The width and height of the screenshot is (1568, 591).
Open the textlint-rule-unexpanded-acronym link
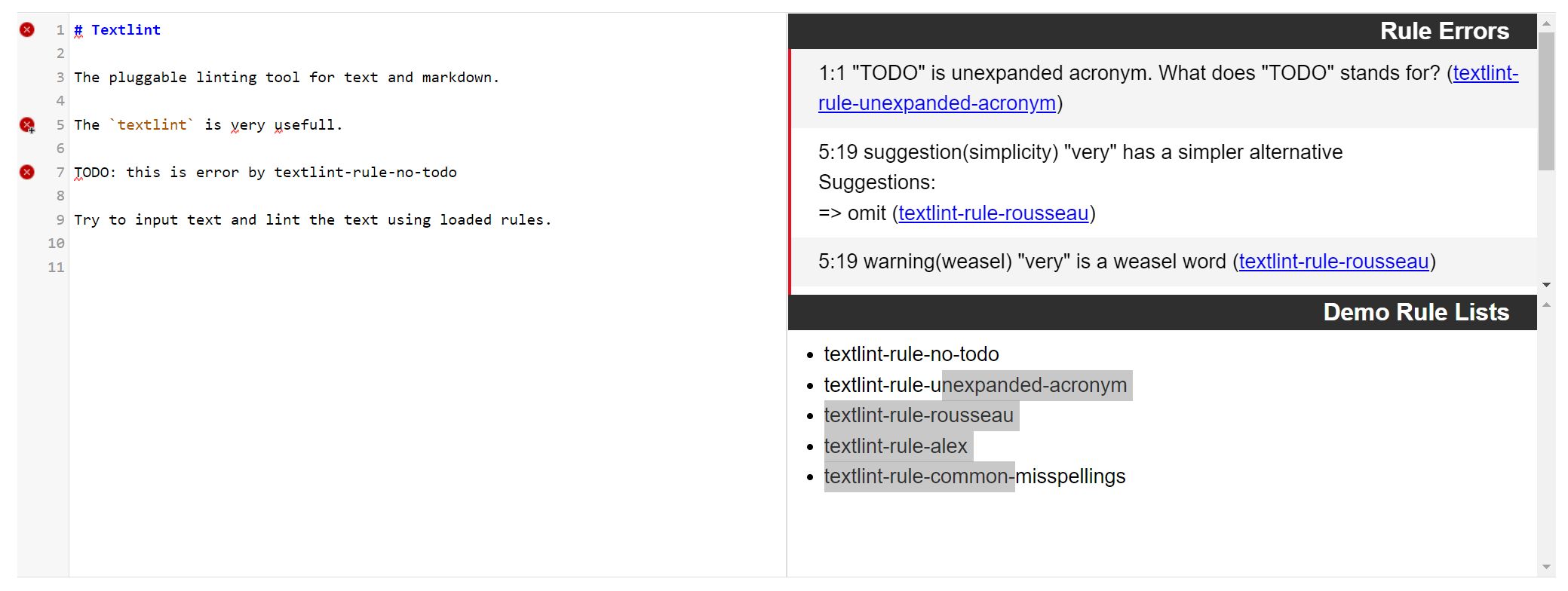(936, 103)
